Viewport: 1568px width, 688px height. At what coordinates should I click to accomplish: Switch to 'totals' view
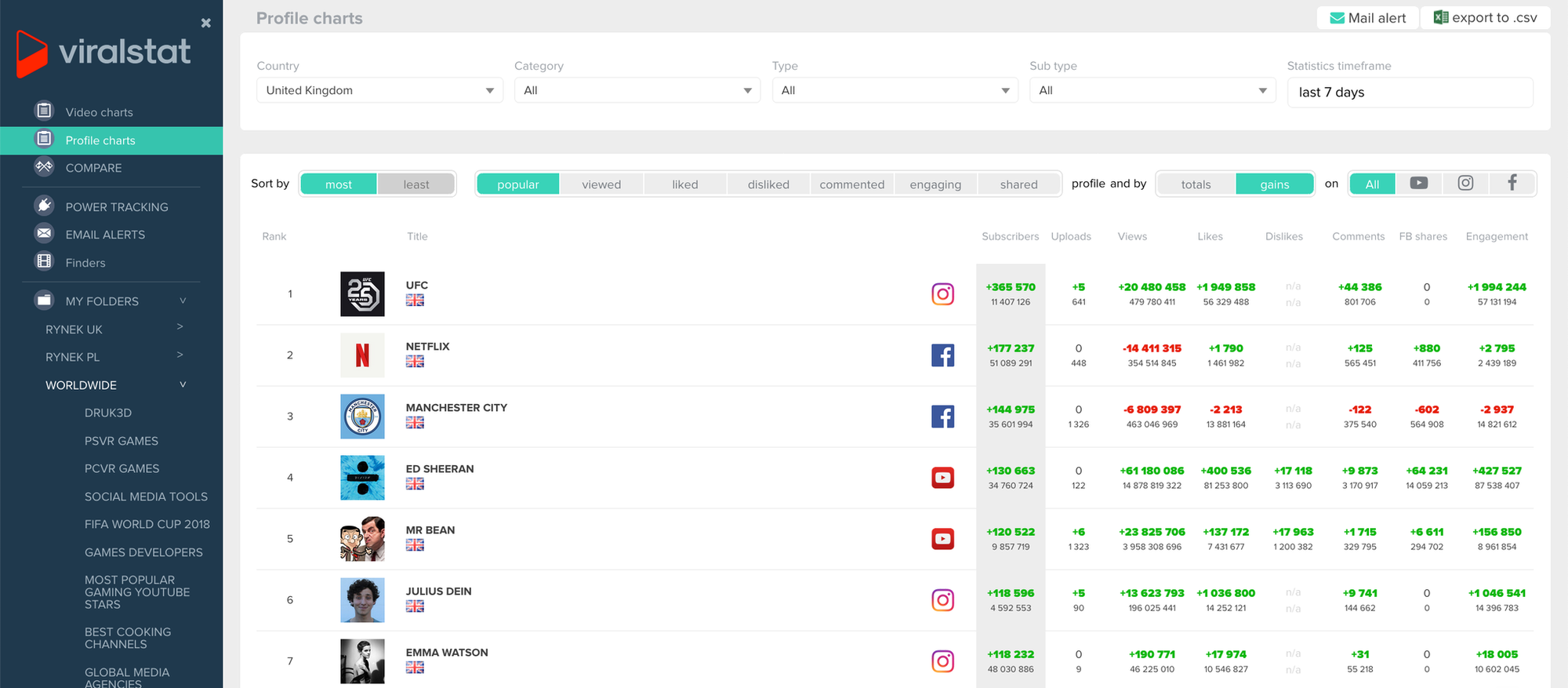point(1196,184)
